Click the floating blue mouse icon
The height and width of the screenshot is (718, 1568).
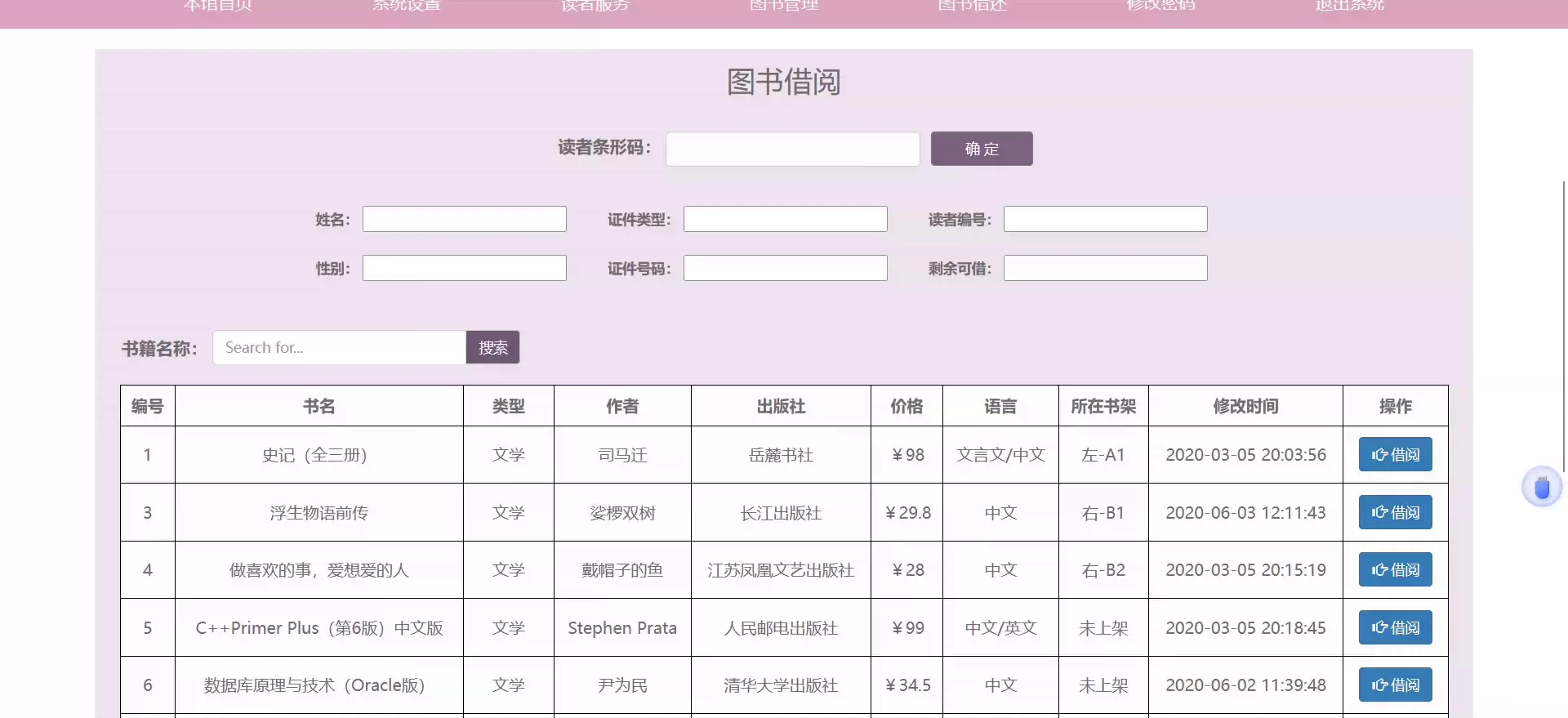1541,488
